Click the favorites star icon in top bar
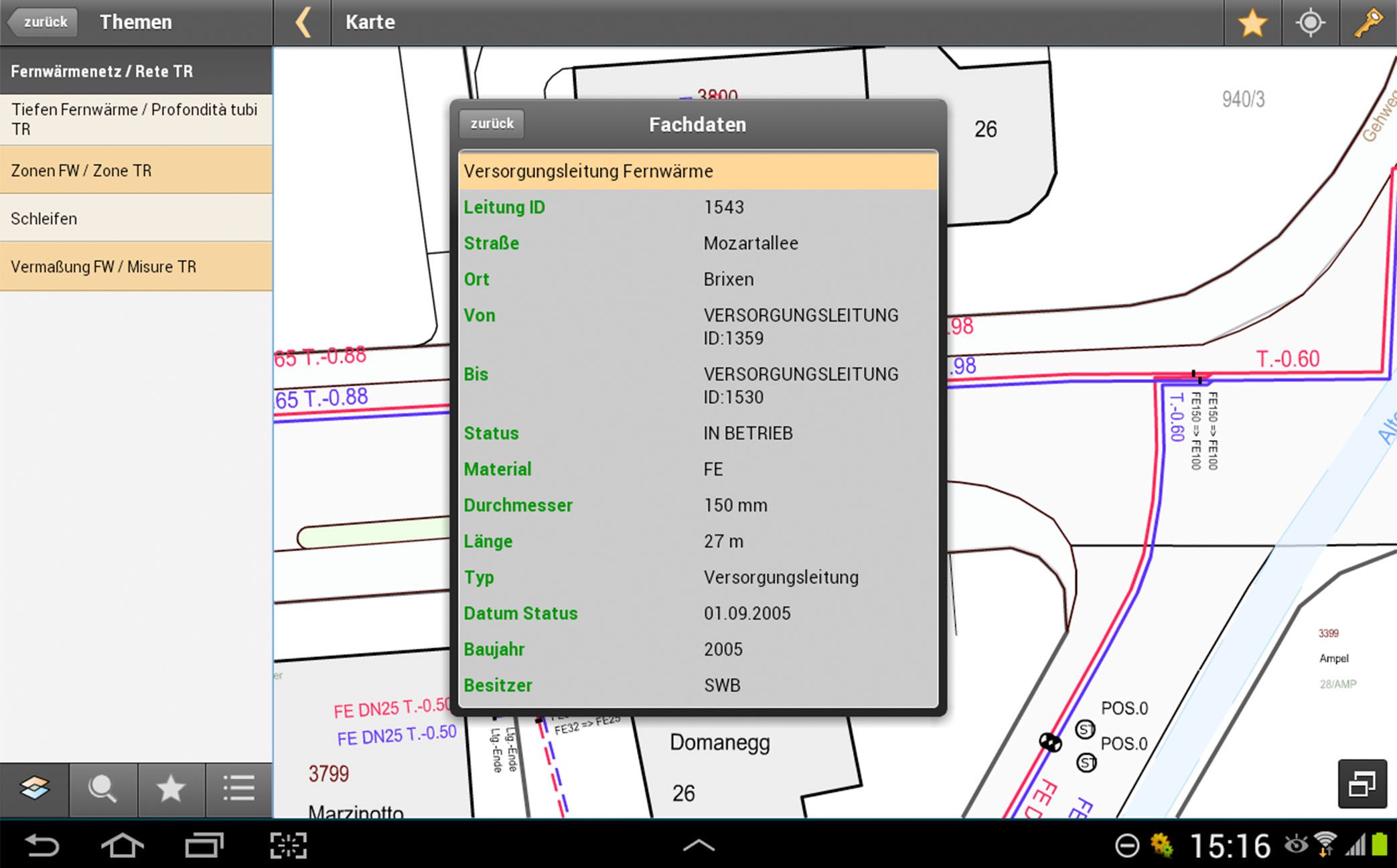Viewport: 1397px width, 868px height. pyautogui.click(x=1252, y=23)
